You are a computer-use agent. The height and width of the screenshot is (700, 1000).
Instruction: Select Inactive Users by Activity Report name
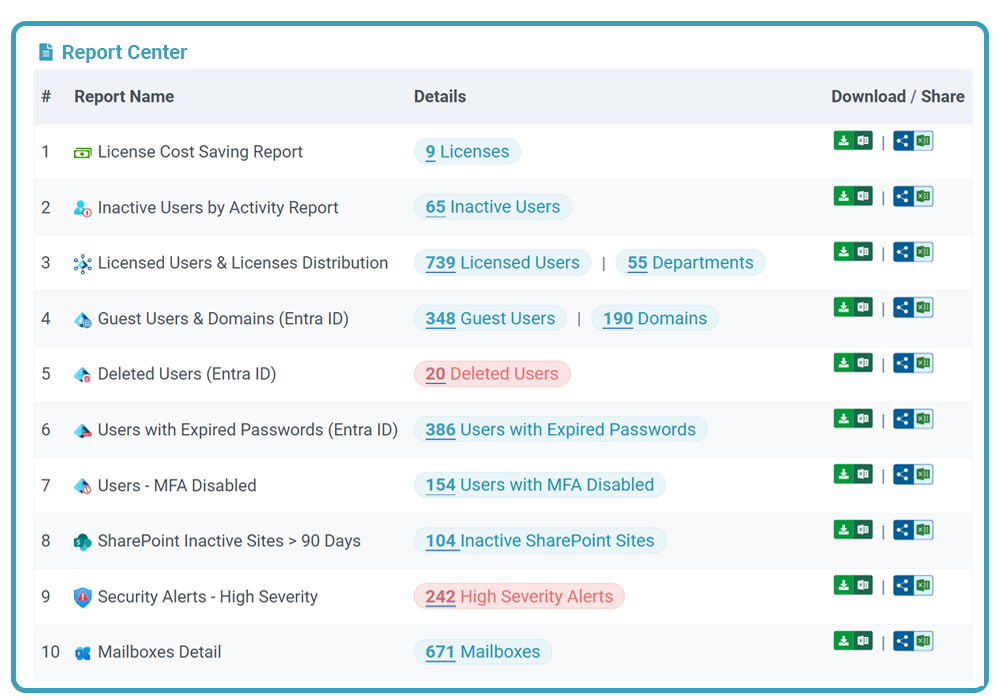pyautogui.click(x=218, y=208)
